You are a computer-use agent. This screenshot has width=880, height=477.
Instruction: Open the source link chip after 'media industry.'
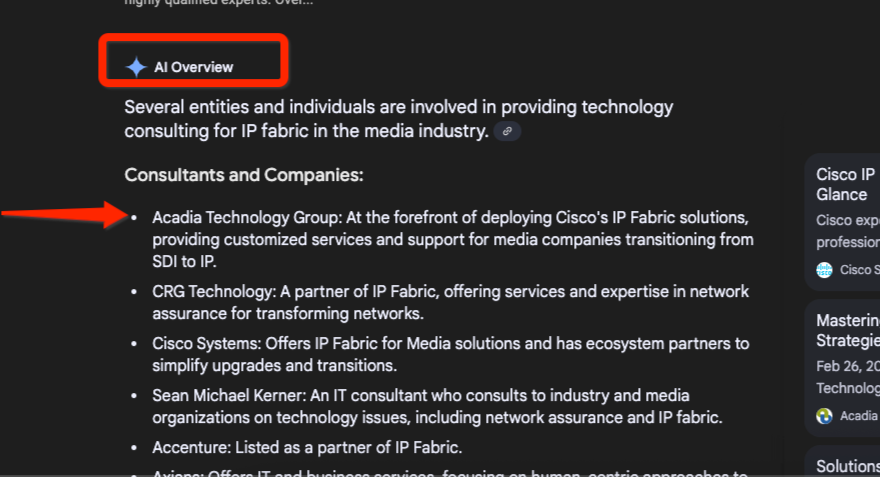507,131
